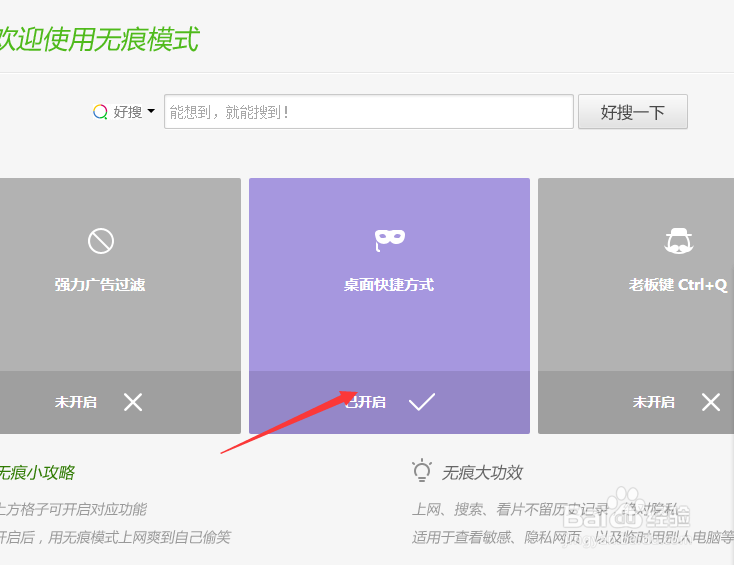Click the 上网、搜索、看片不留历史记录 line

pyautogui.click(x=510, y=509)
